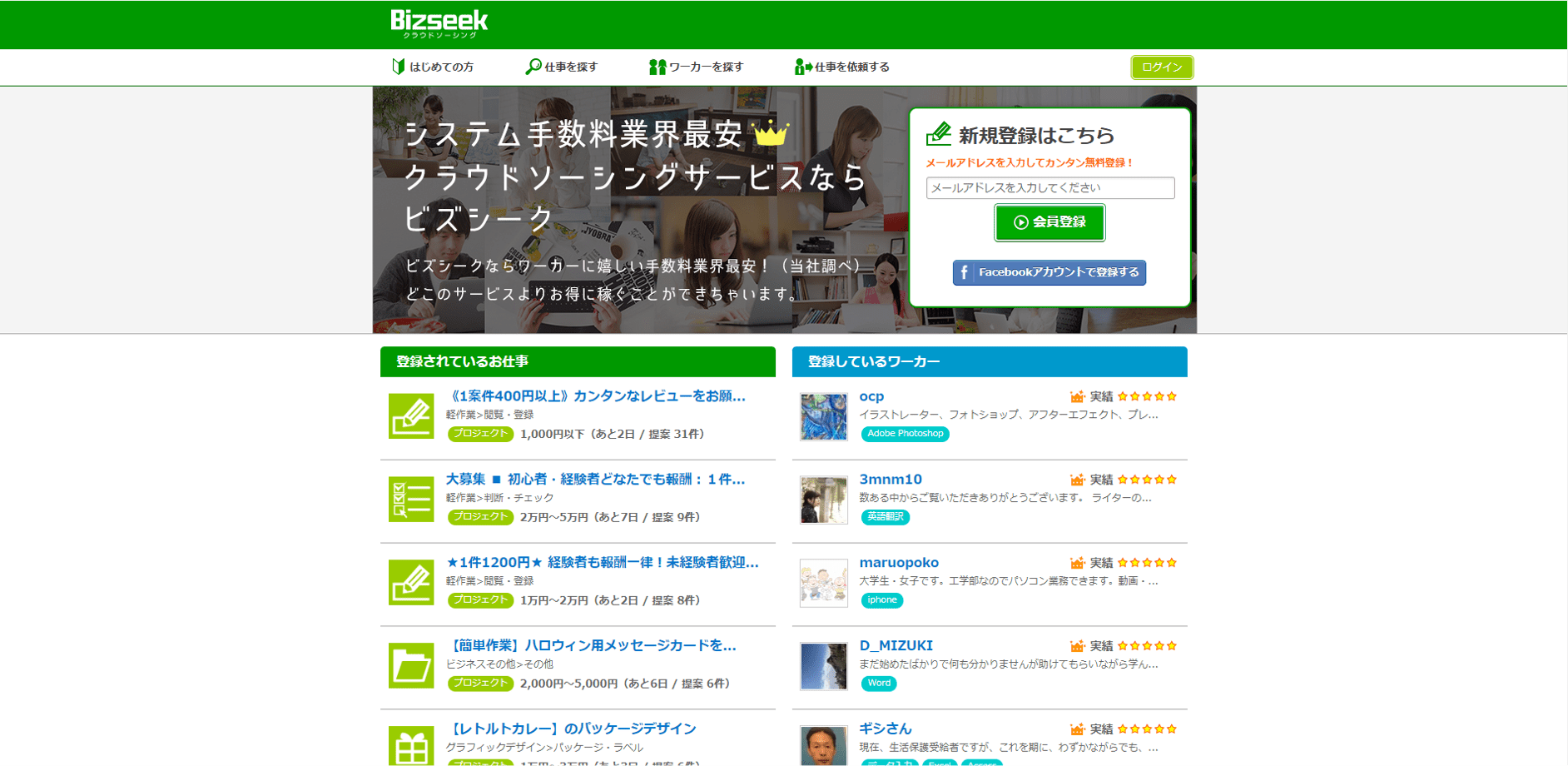This screenshot has width=1568, height=766.
Task: Click the workers icon next to ワーカーを探す
Action: coord(657,67)
